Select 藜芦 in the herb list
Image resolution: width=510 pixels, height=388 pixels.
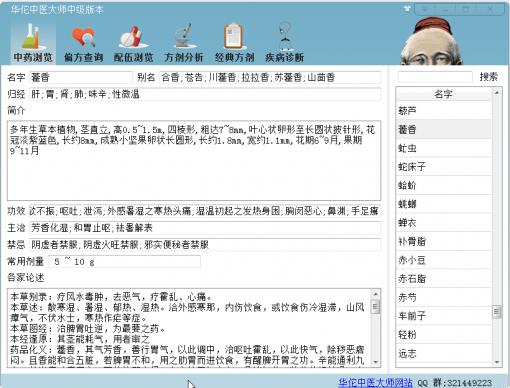(x=444, y=111)
